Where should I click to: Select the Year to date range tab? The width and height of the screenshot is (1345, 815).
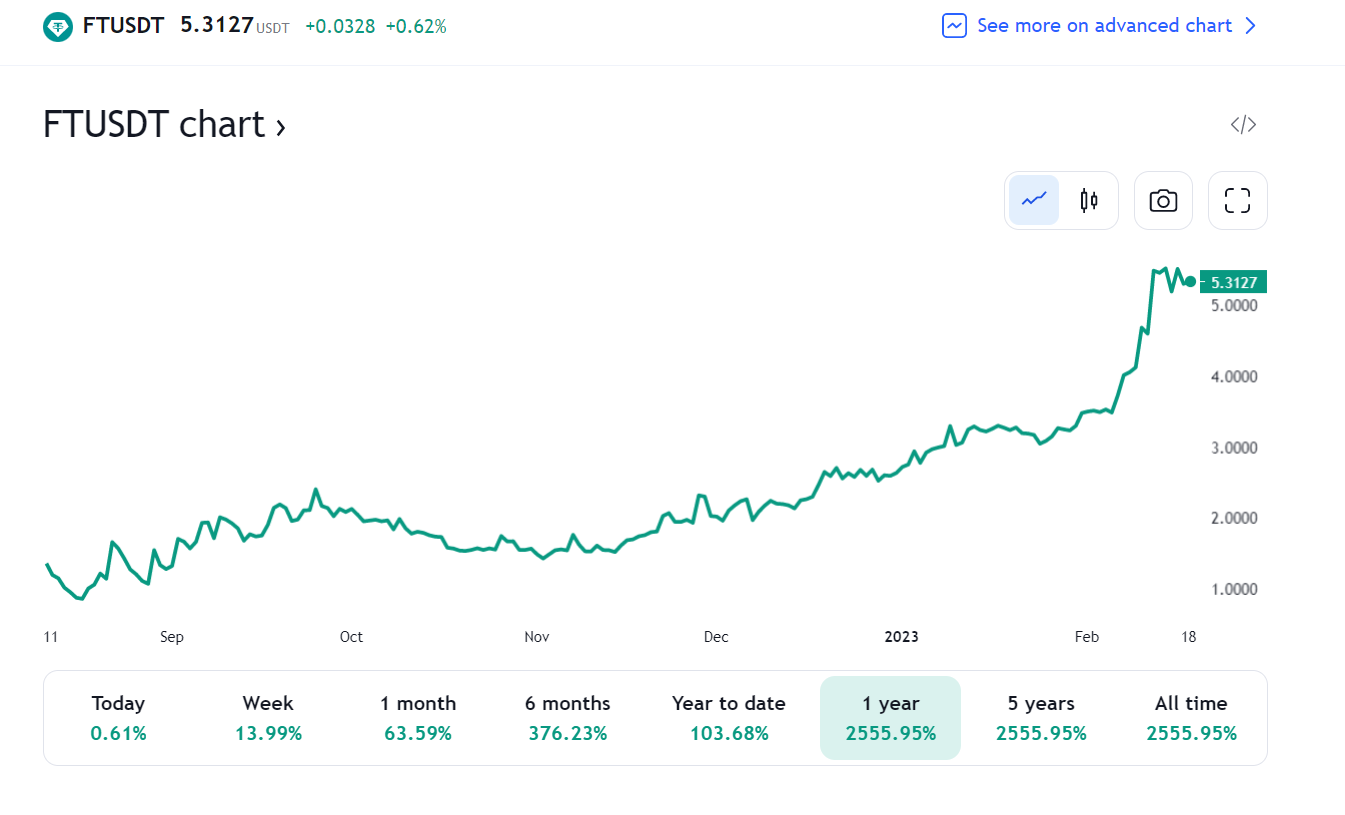pyautogui.click(x=729, y=718)
